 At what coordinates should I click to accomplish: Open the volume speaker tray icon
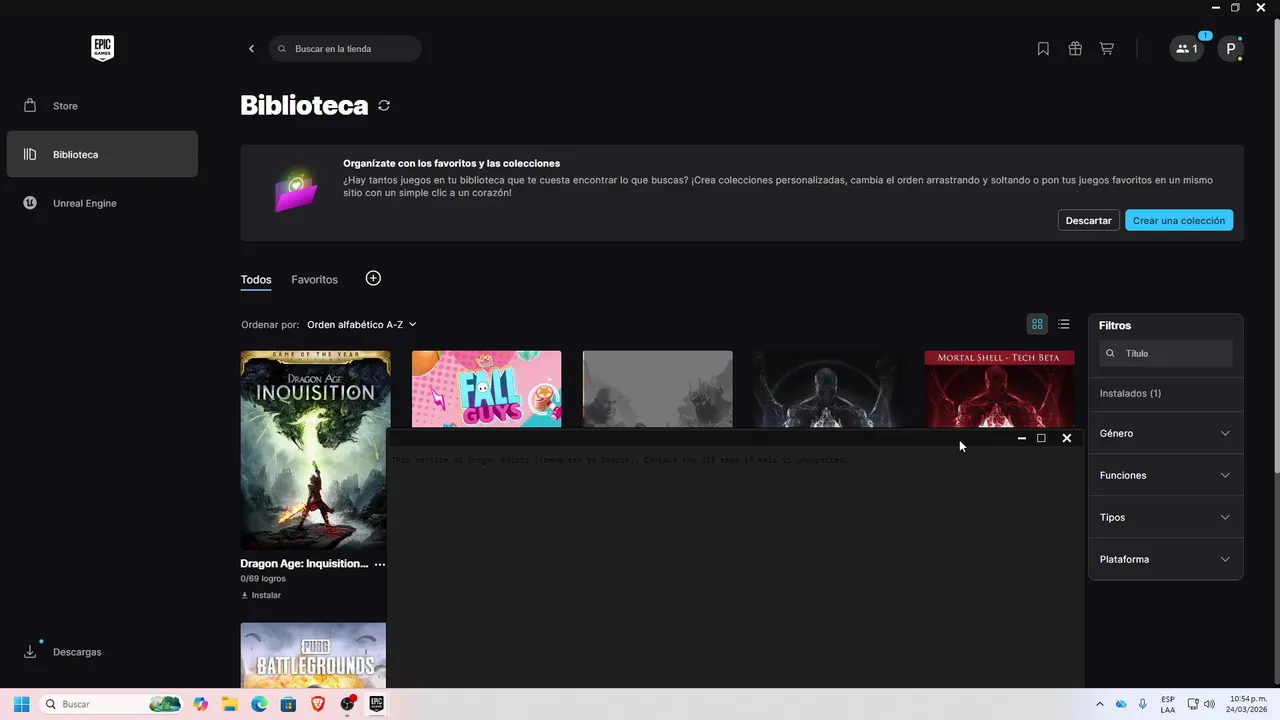(x=1209, y=704)
